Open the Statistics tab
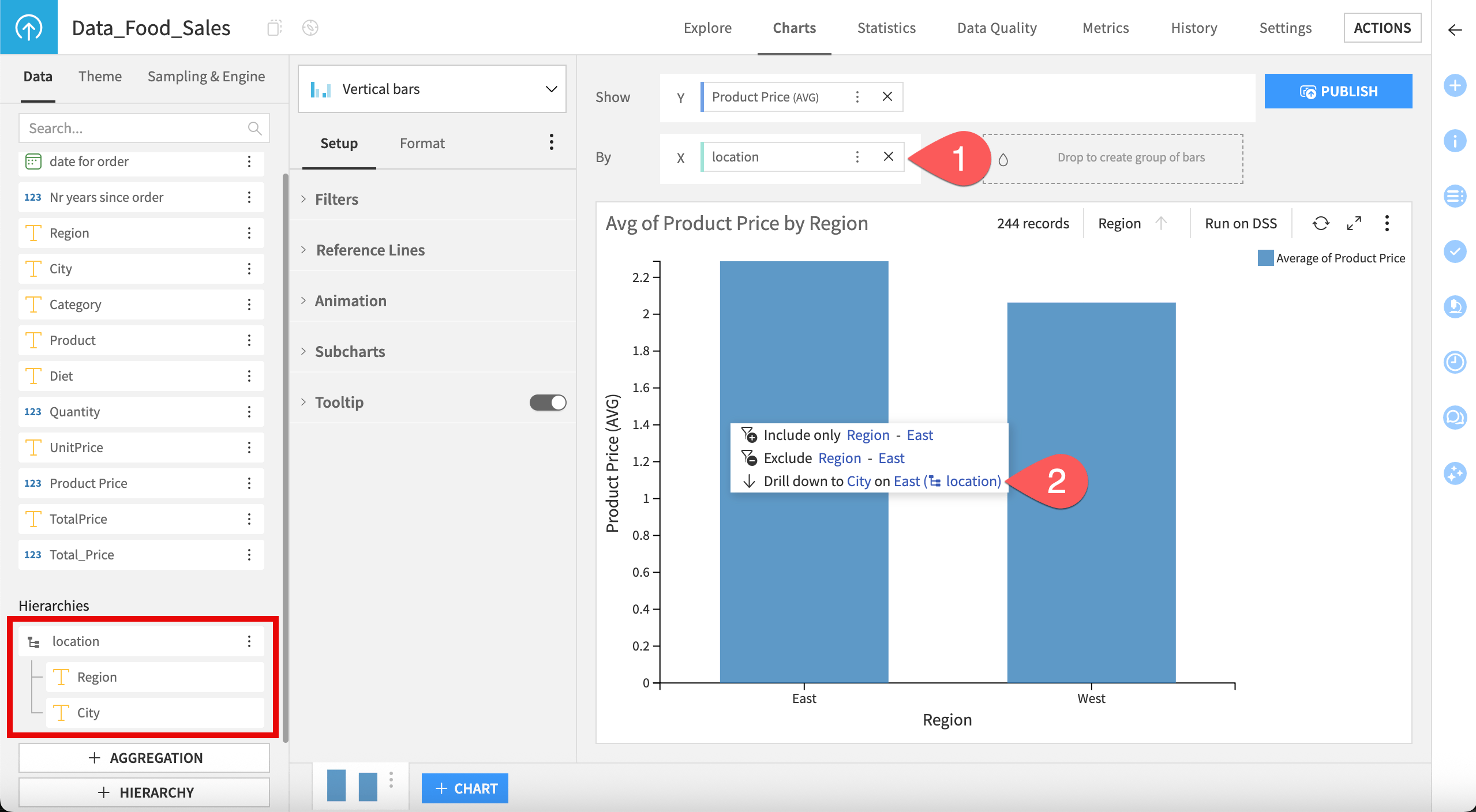The height and width of the screenshot is (812, 1476). pyautogui.click(x=886, y=28)
